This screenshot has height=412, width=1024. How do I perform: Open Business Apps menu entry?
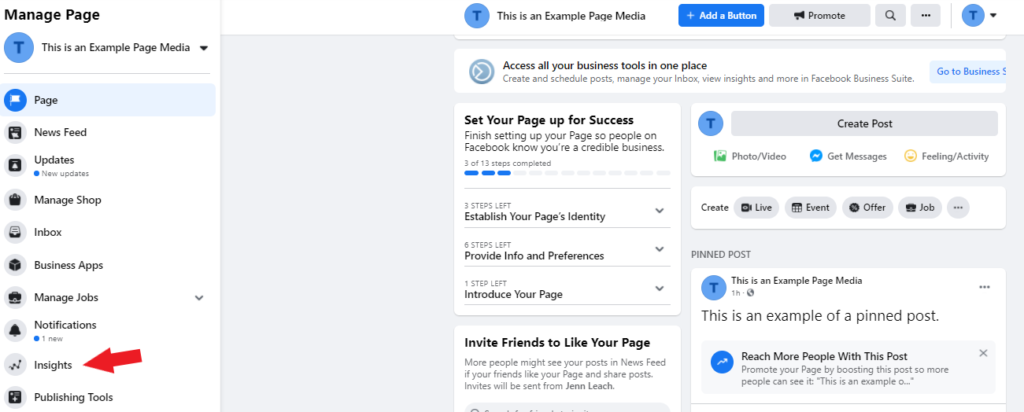pyautogui.click(x=108, y=265)
